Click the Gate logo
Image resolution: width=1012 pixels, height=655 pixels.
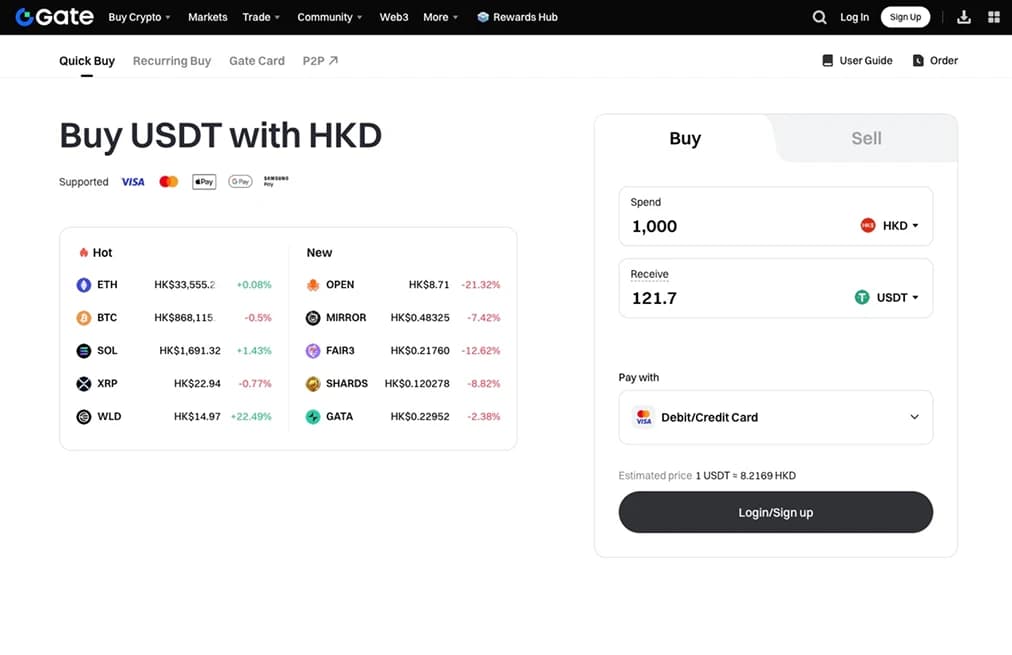(x=55, y=17)
